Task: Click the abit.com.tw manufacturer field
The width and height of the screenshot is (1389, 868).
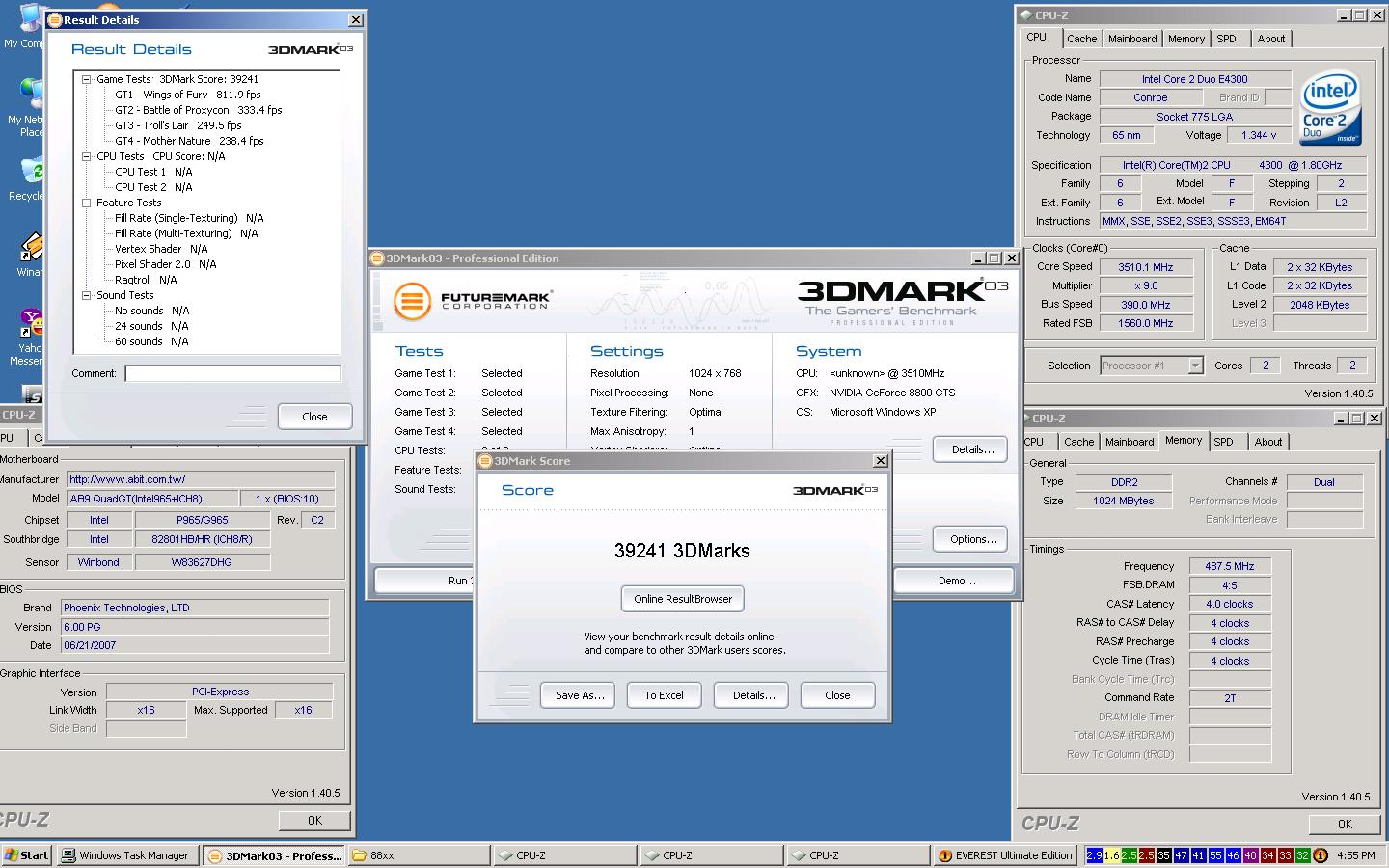Action: point(201,479)
